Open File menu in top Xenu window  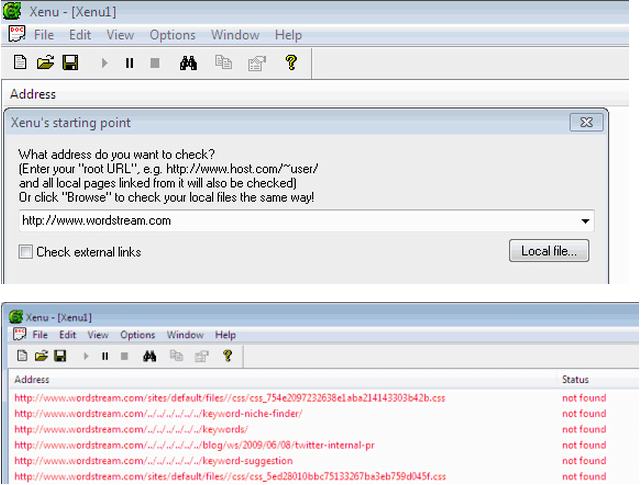click(x=44, y=35)
